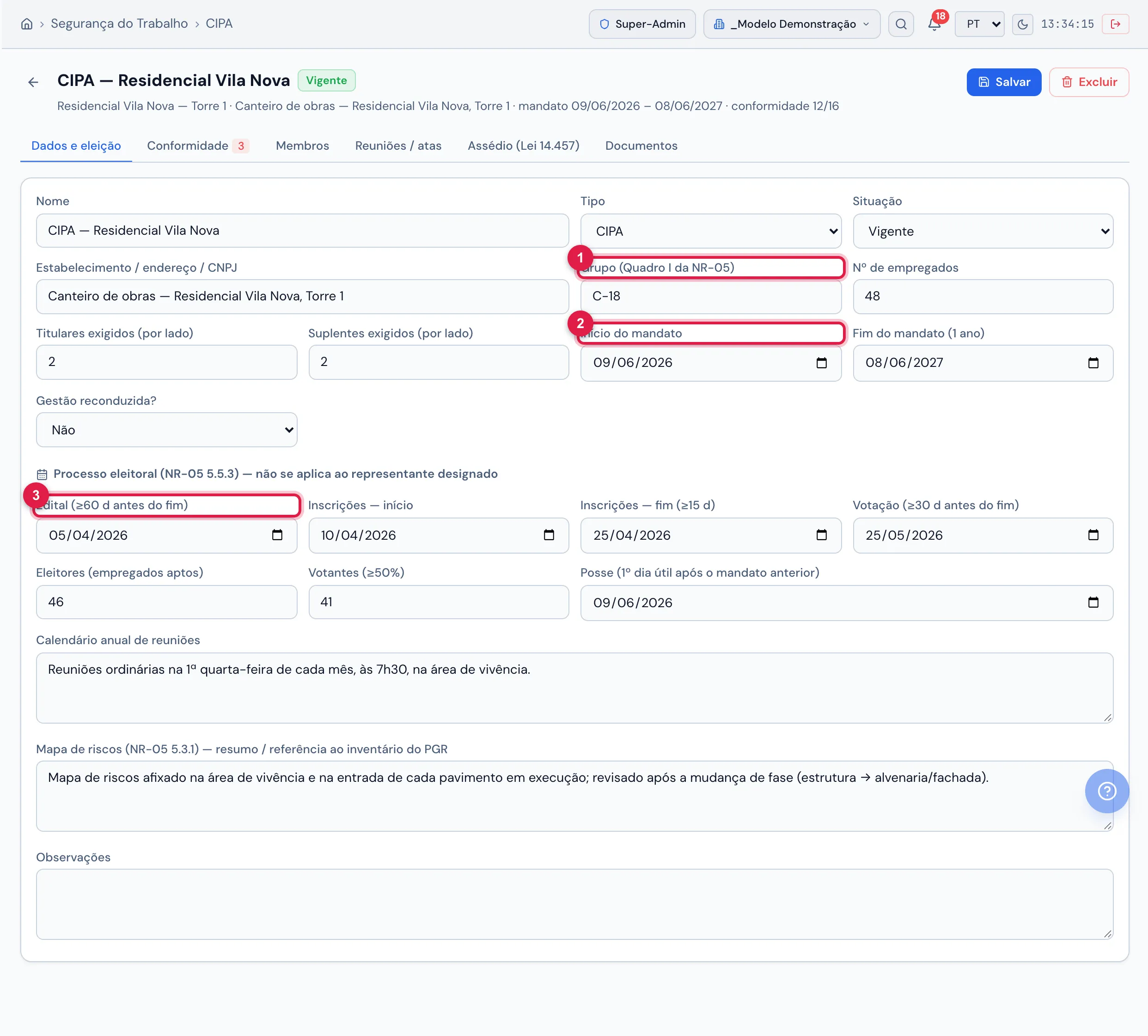The image size is (1148, 1036).
Task: Click the Salvar button
Action: [x=1003, y=82]
